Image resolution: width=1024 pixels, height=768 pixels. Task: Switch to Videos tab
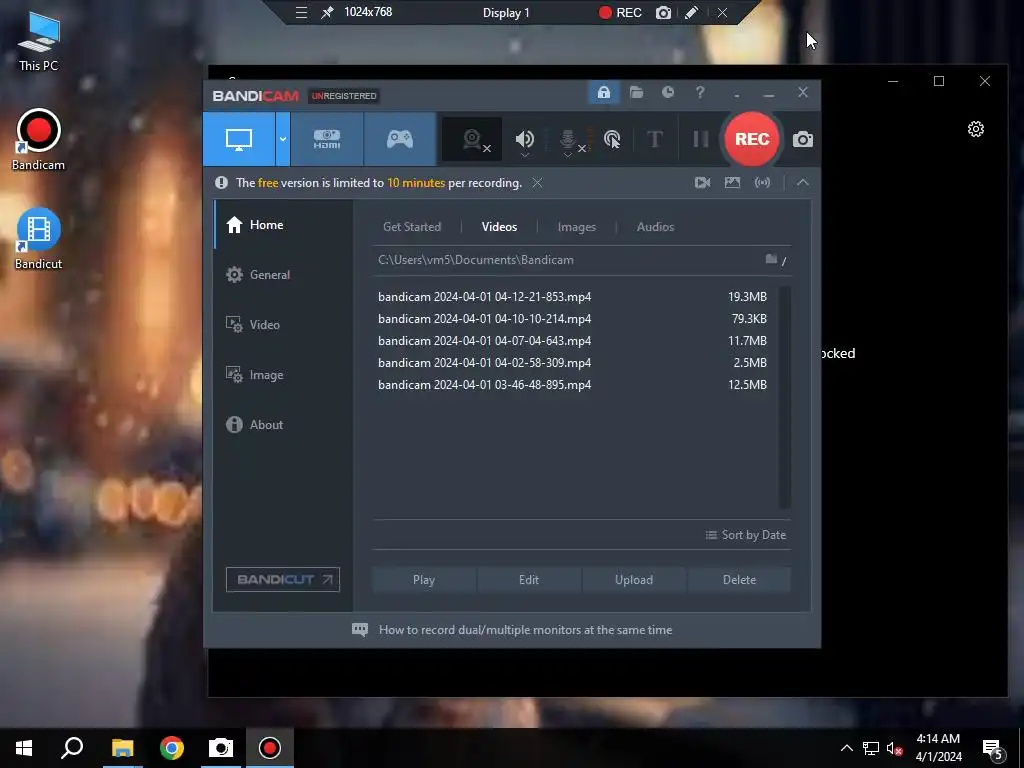point(499,227)
